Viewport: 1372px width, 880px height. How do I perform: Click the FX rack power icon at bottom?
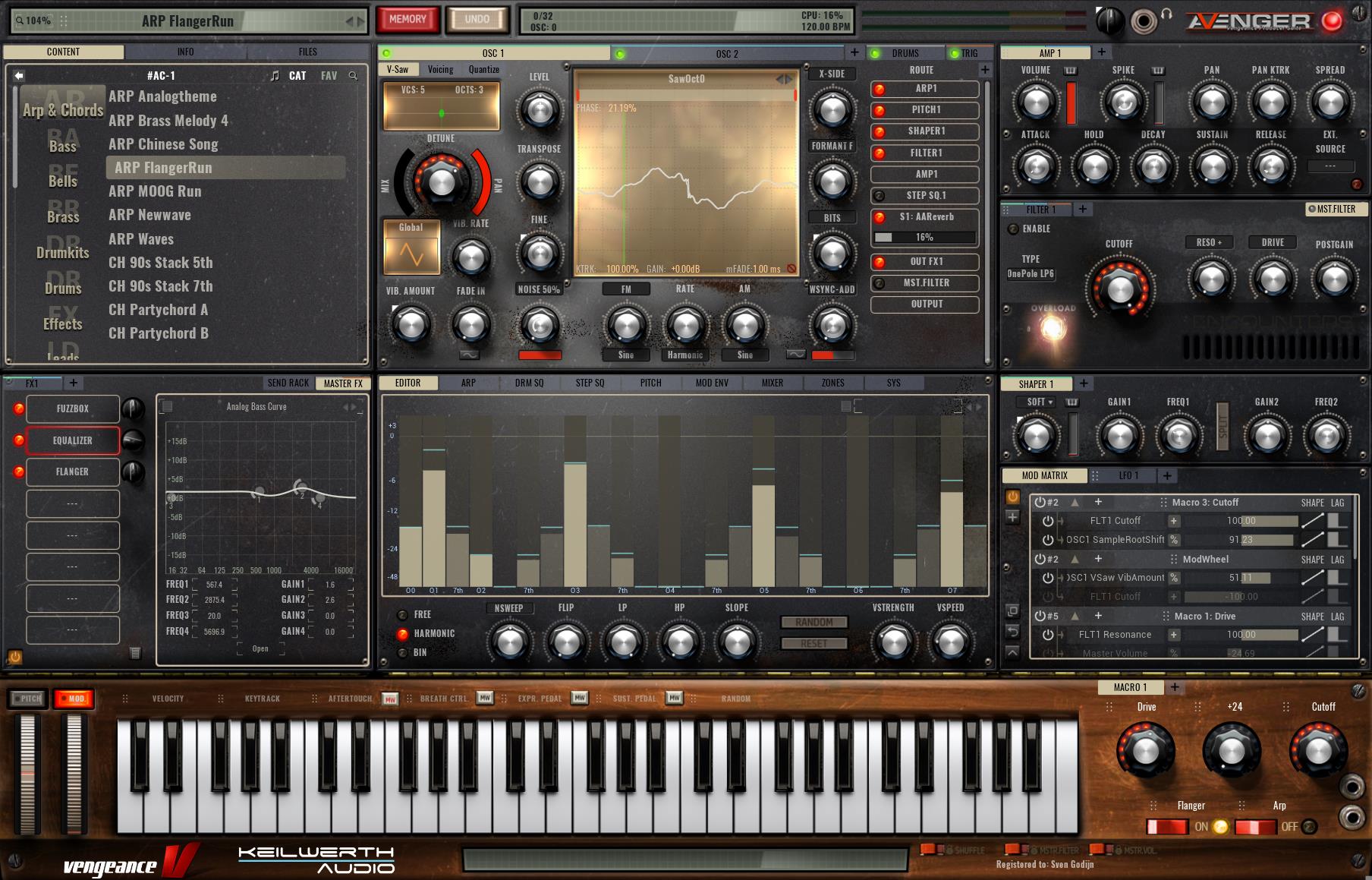(14, 657)
